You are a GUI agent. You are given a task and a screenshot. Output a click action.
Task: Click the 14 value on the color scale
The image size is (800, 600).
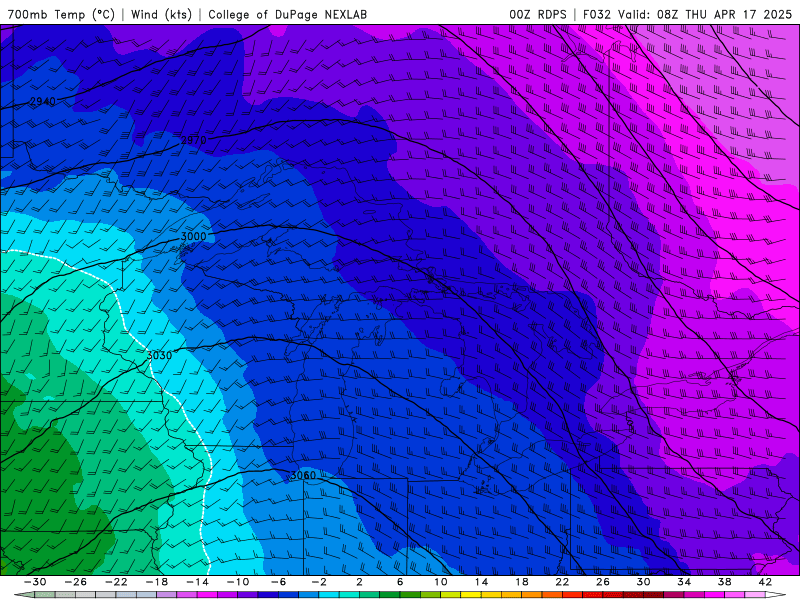pos(481,582)
